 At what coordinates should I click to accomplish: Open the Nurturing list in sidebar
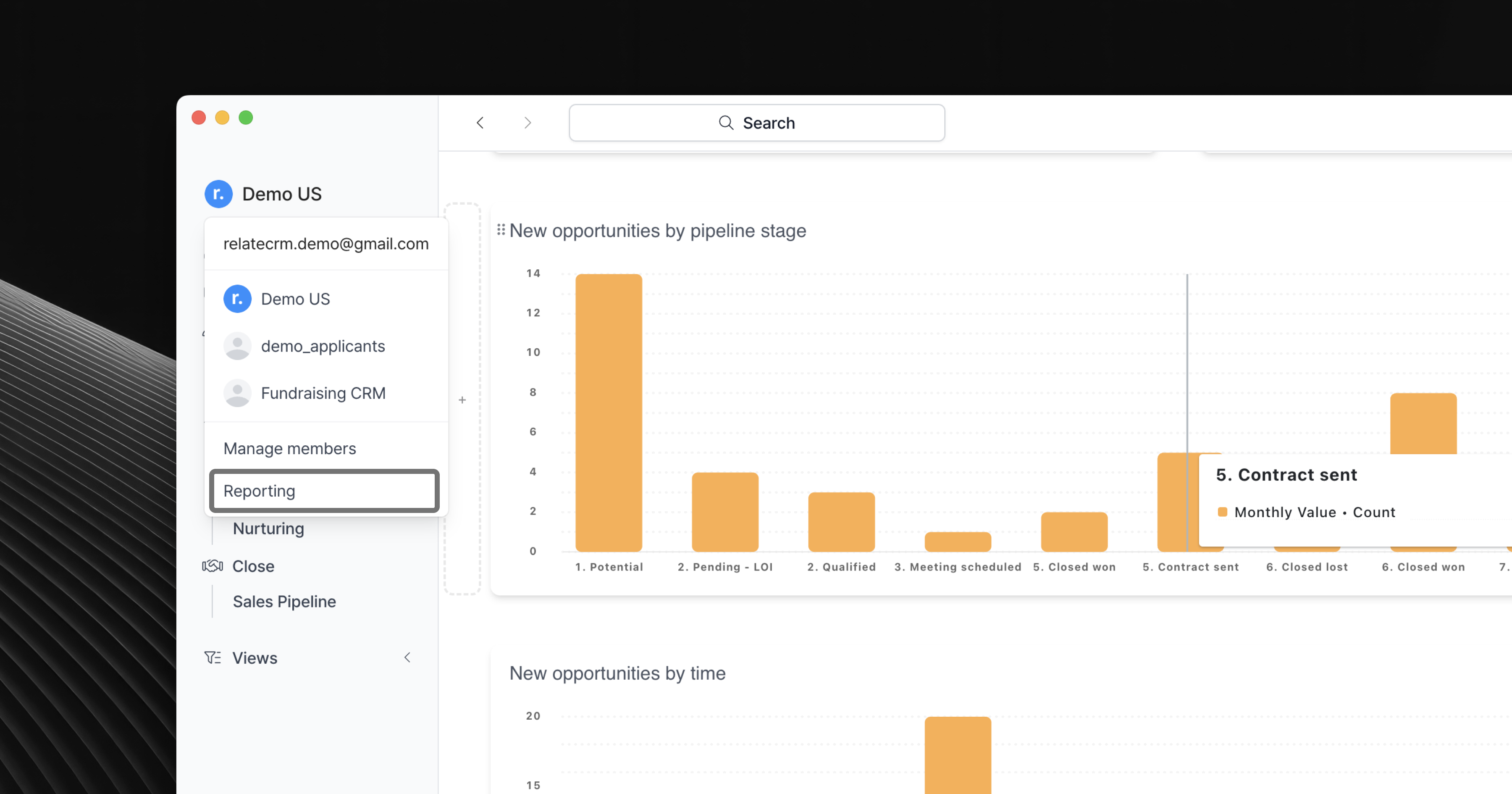[x=268, y=528]
